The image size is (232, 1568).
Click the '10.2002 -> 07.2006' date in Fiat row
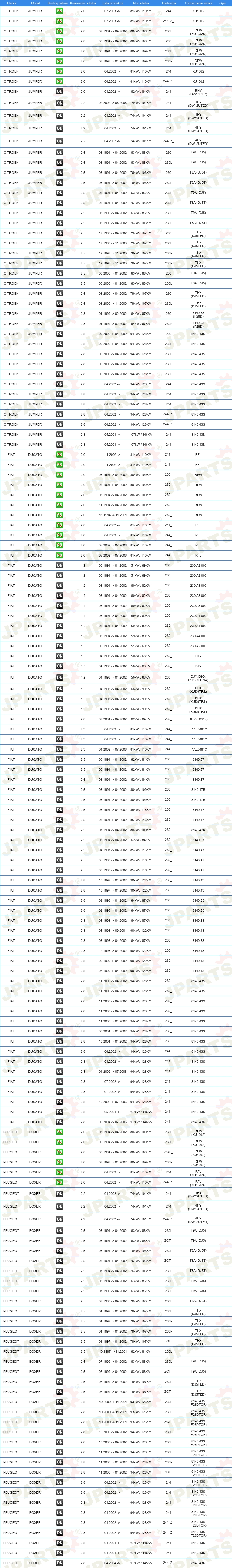pyautogui.click(x=113, y=1102)
